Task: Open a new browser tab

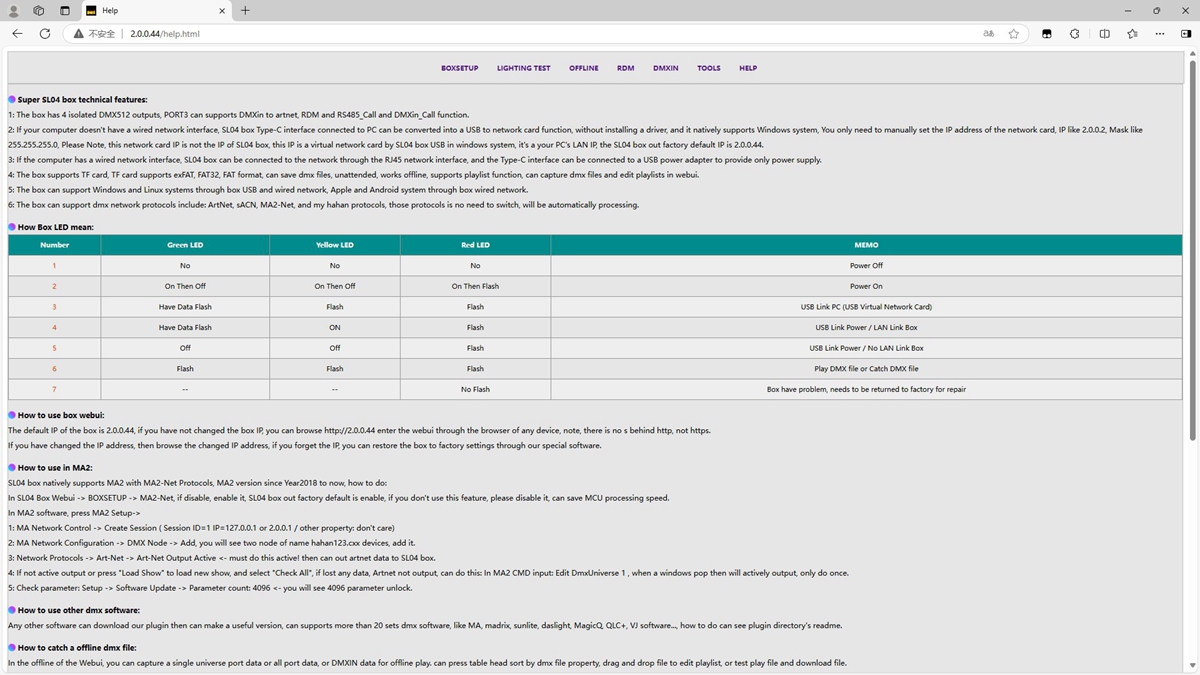Action: pos(245,10)
